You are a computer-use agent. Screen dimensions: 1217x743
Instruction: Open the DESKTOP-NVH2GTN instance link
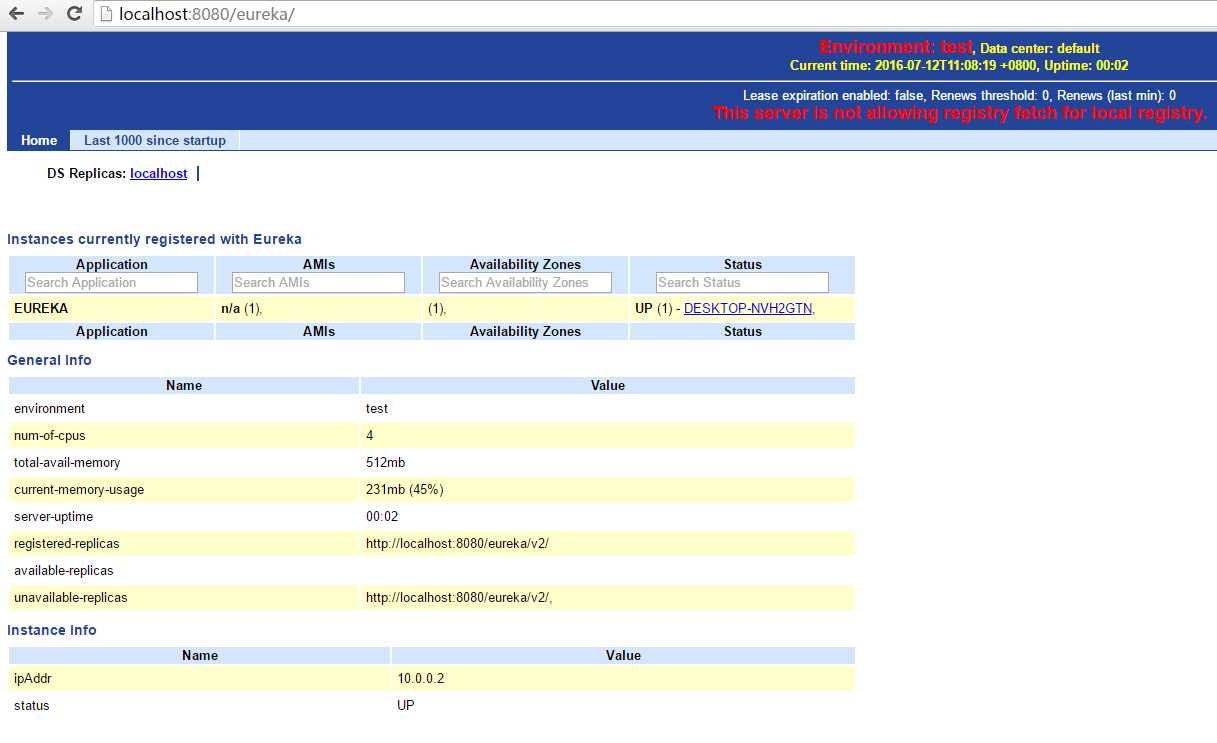(x=749, y=308)
